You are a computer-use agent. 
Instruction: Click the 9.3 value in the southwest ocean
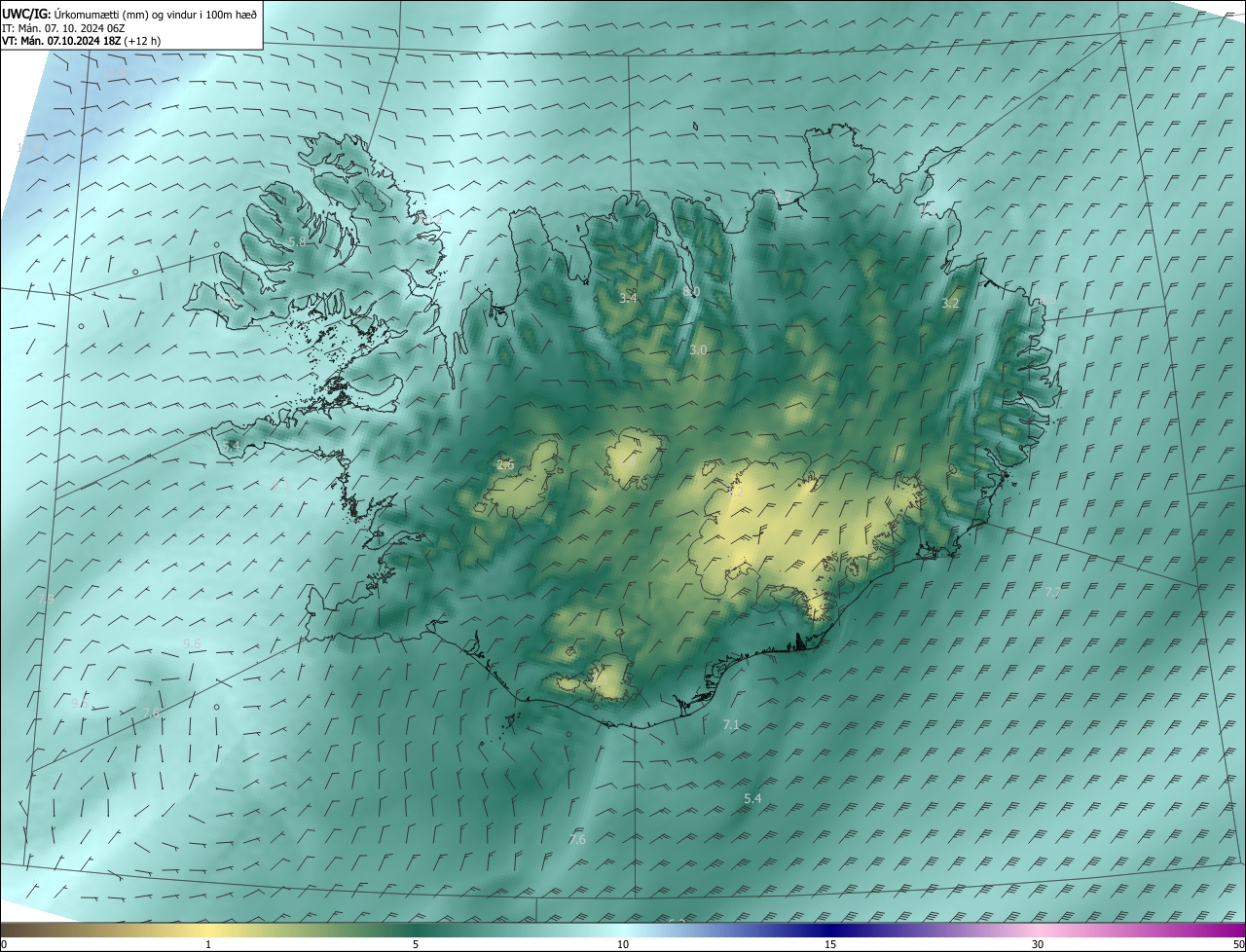click(x=80, y=703)
